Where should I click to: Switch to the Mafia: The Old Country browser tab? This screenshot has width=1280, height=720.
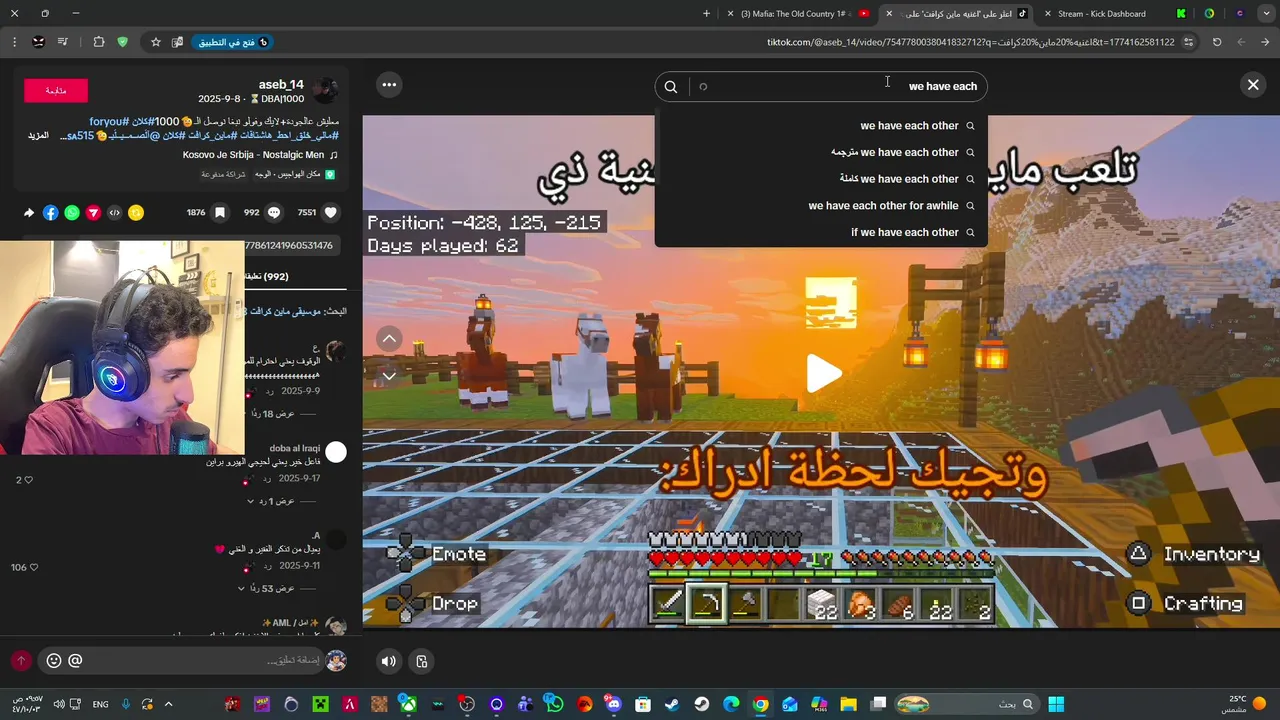click(x=800, y=14)
